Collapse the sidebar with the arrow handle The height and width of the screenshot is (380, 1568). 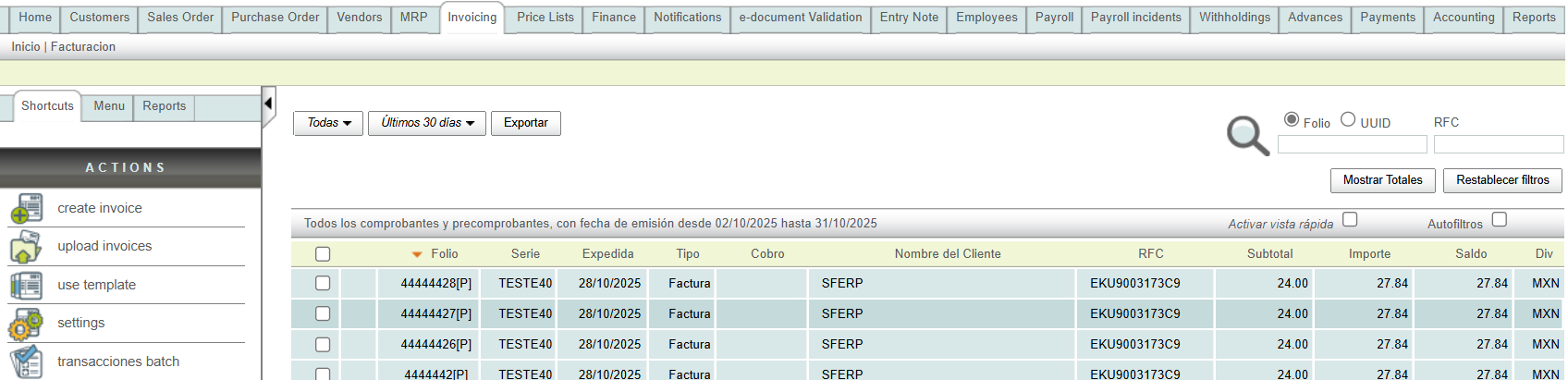pyautogui.click(x=268, y=103)
